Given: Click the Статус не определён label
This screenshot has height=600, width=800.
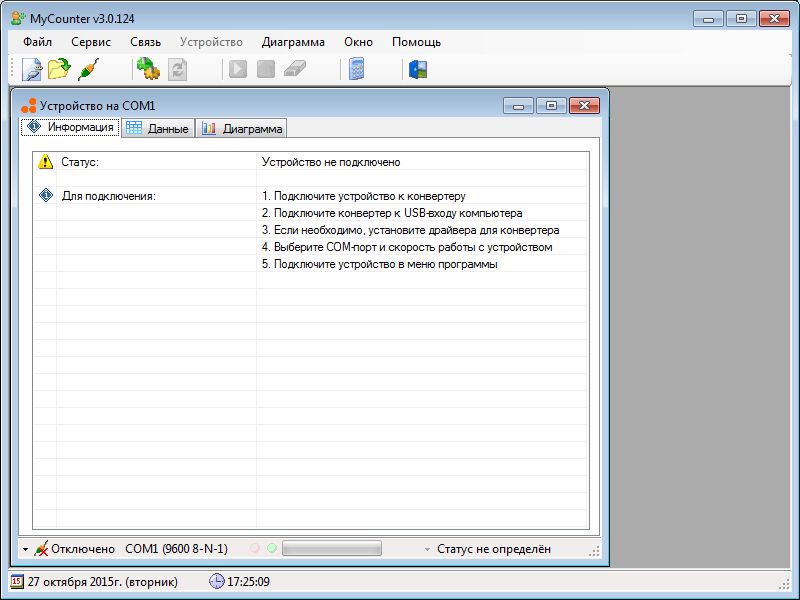Looking at the screenshot, I should pyautogui.click(x=494, y=549).
